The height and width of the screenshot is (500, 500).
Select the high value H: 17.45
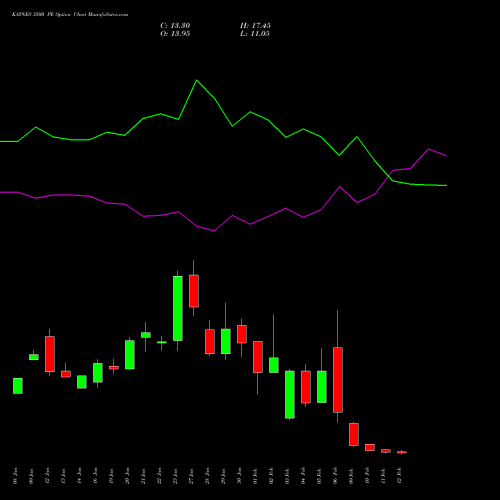click(255, 26)
